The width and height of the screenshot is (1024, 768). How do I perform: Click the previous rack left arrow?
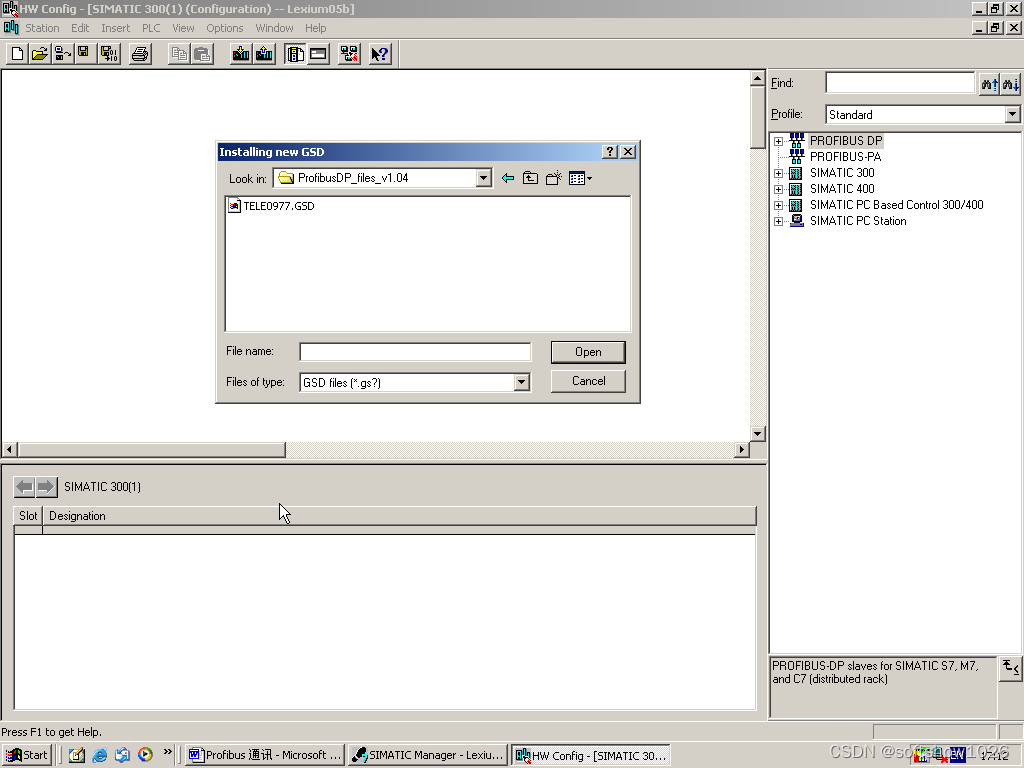(24, 487)
